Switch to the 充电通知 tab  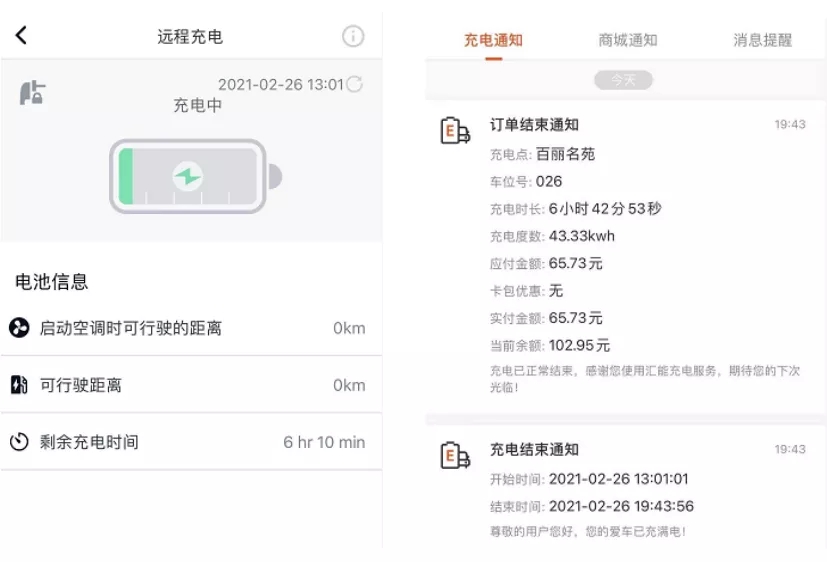pos(493,40)
